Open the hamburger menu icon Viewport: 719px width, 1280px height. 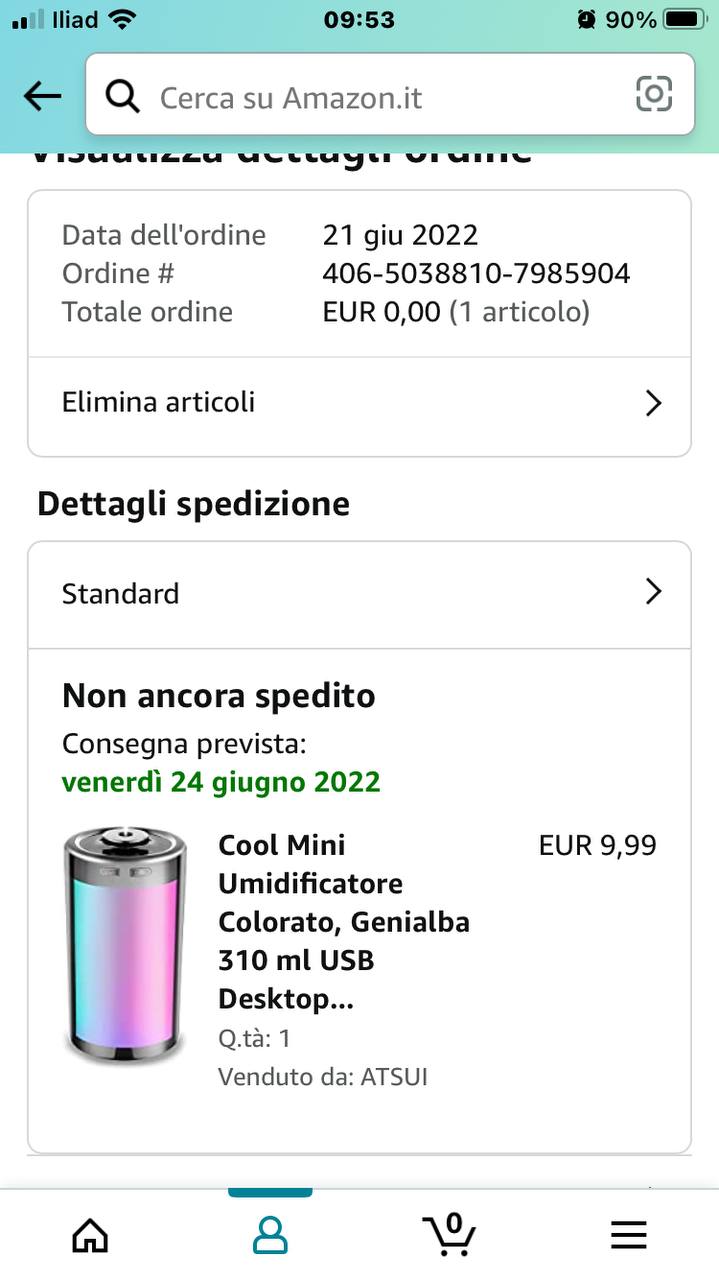coord(629,1236)
